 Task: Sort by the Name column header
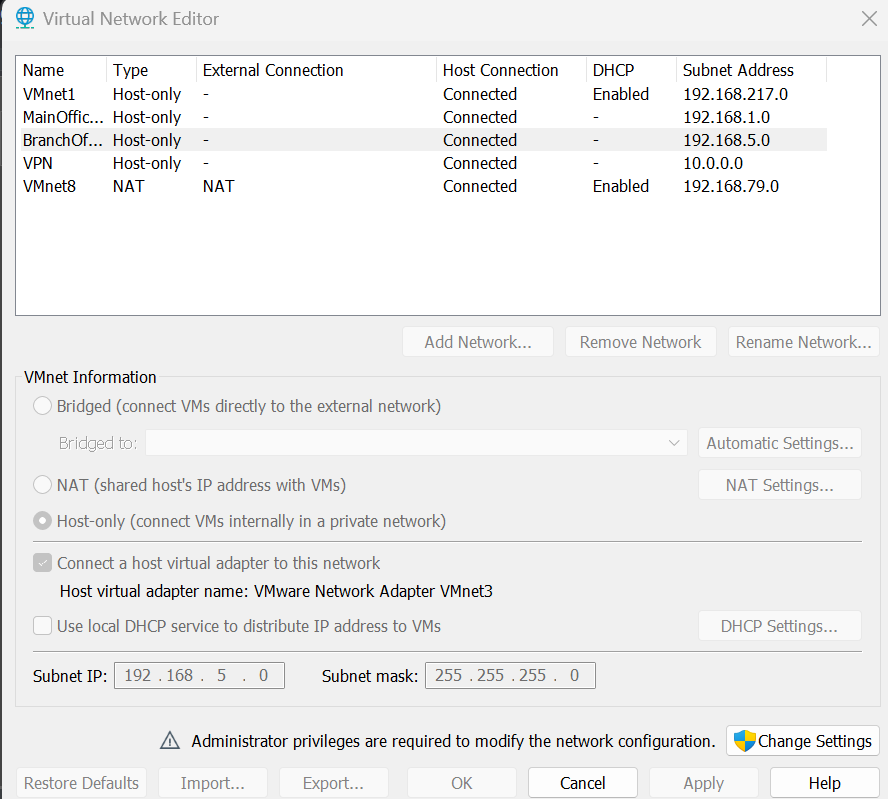point(61,70)
